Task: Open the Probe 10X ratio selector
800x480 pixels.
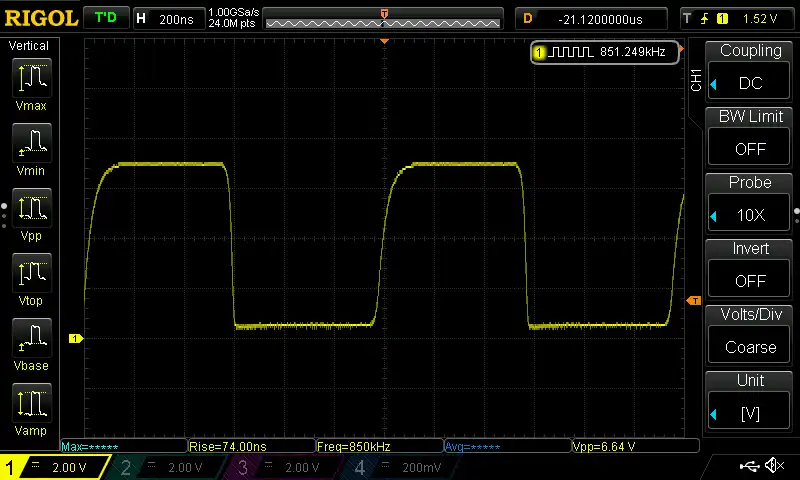Action: coord(750,204)
